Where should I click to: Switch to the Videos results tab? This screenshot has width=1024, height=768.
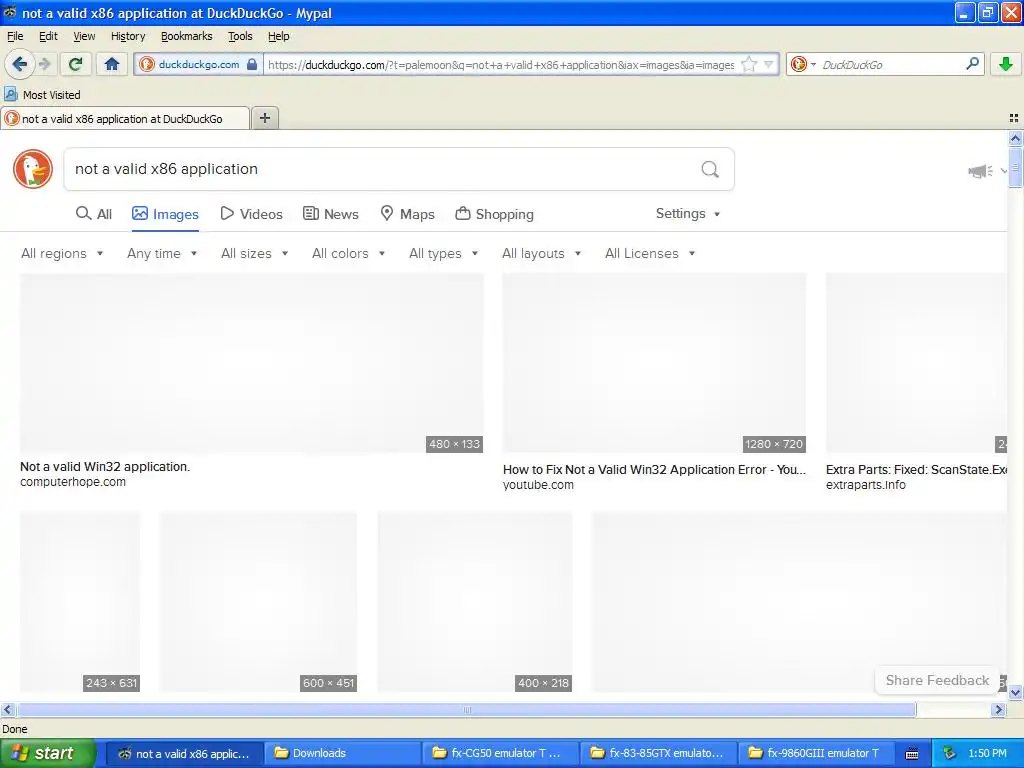[251, 214]
